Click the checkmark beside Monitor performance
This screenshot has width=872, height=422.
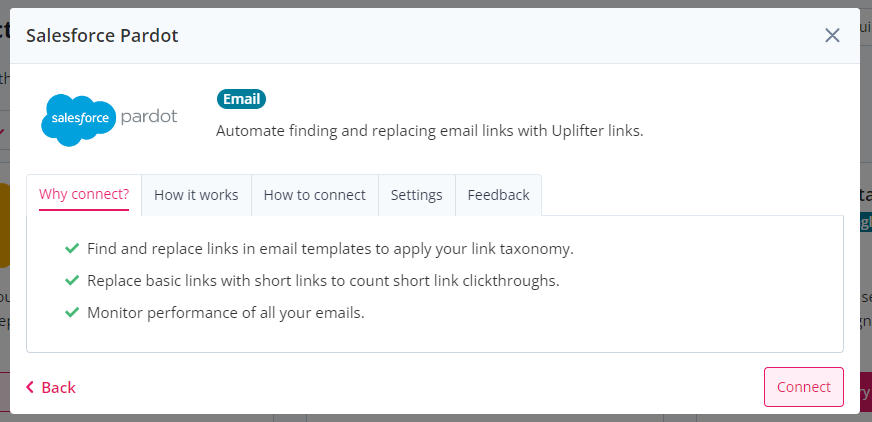pos(72,312)
